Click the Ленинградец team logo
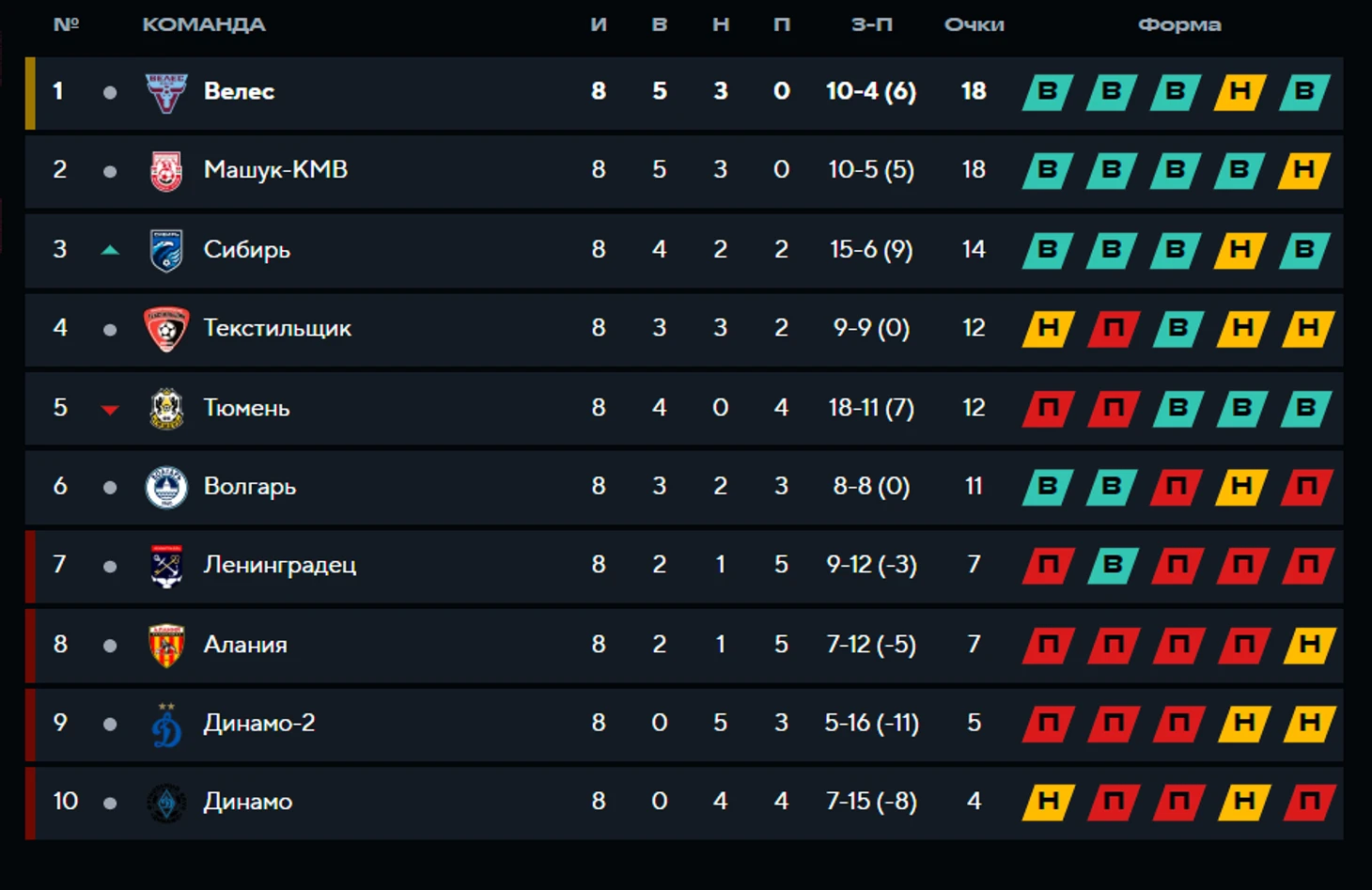Screen dimensions: 1372x890 (166, 566)
